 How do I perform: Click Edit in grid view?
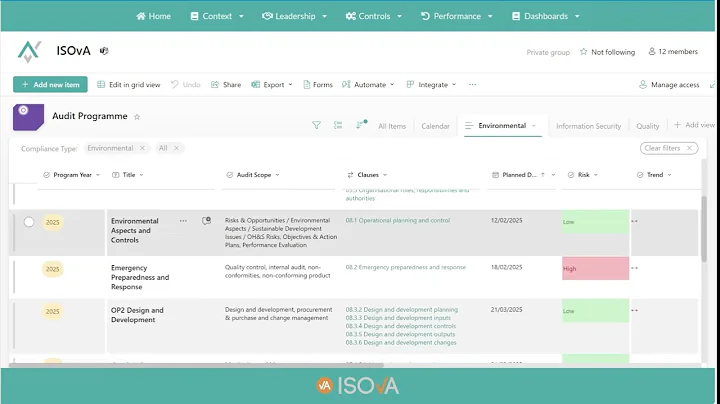pyautogui.click(x=129, y=84)
